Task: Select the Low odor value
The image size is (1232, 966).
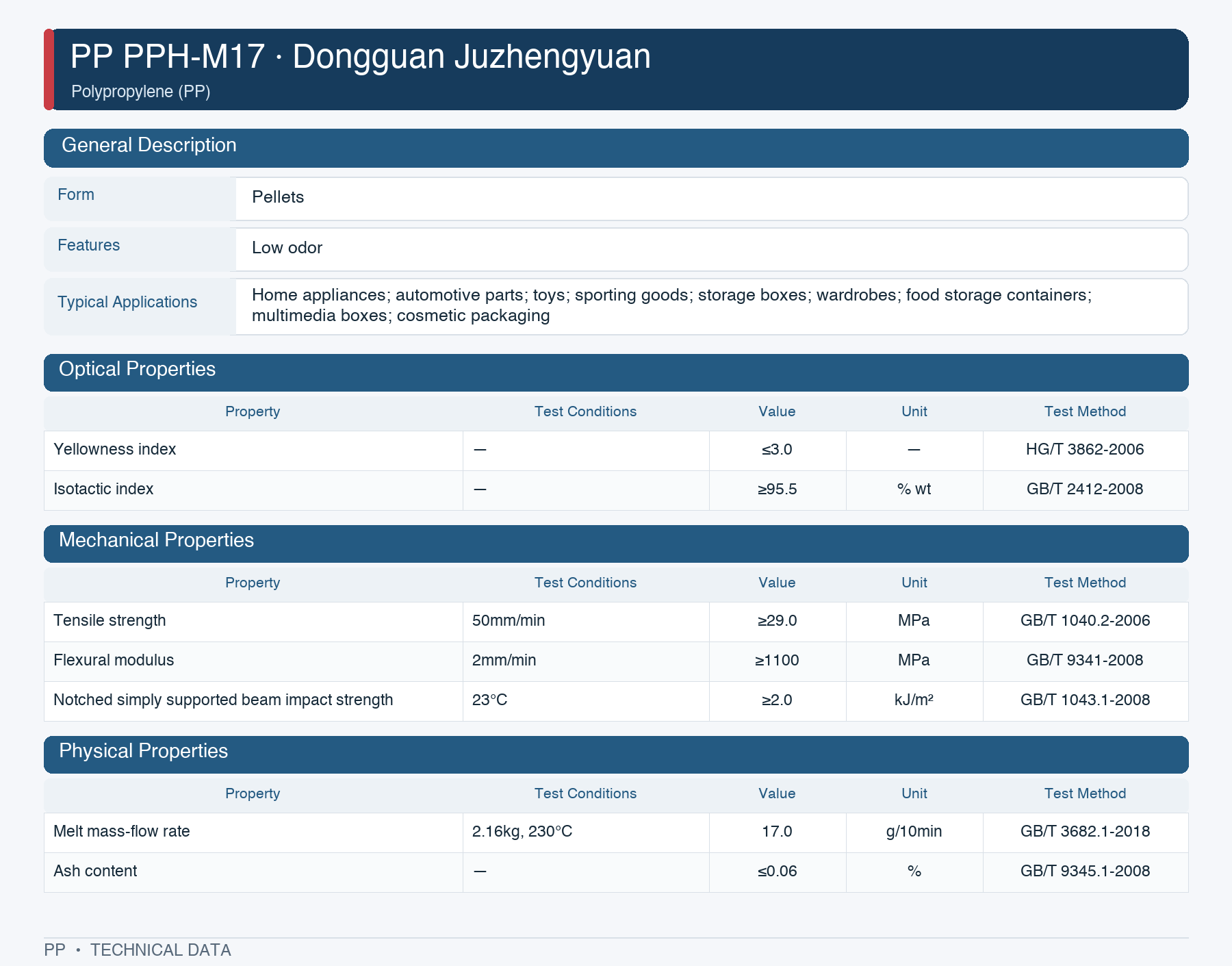Action: pyautogui.click(x=287, y=248)
